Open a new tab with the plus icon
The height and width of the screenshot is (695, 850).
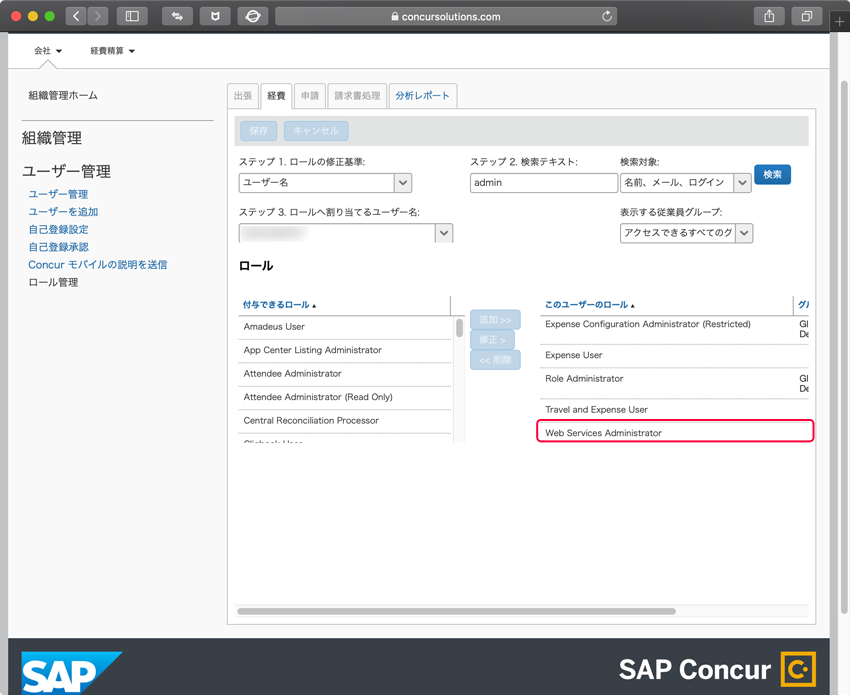(840, 22)
